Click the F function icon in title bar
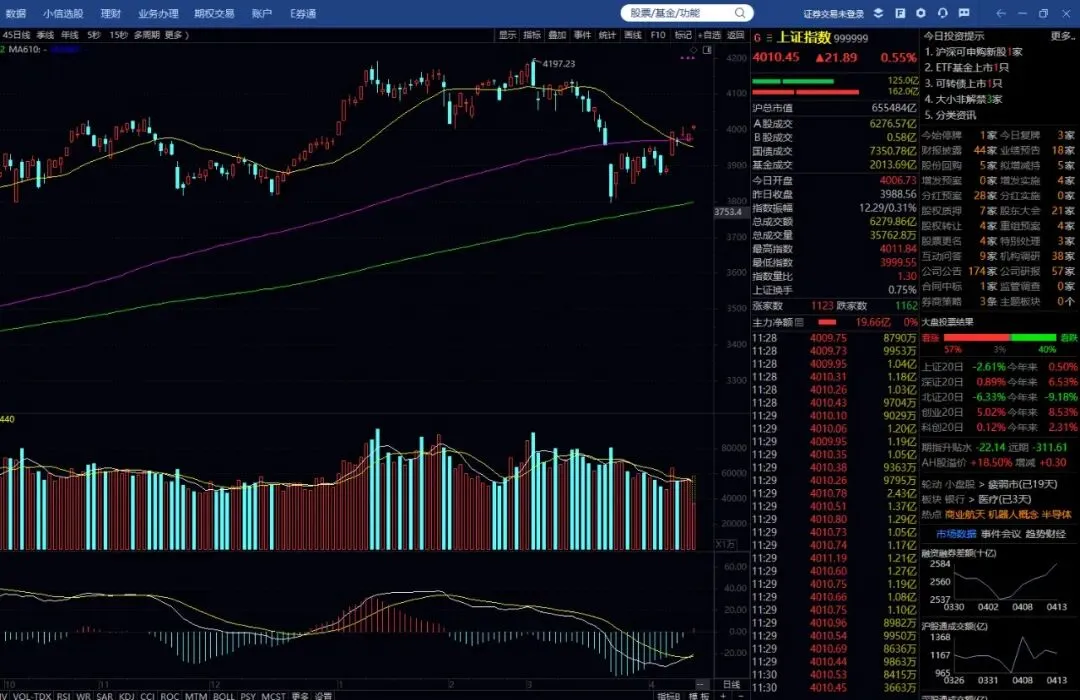This screenshot has width=1080, height=700. [x=900, y=13]
